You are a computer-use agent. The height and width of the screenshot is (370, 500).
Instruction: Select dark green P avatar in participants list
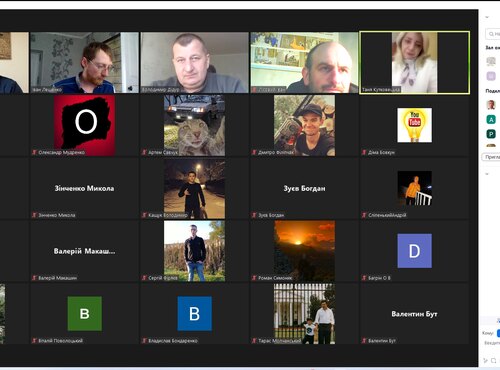pyautogui.click(x=491, y=134)
